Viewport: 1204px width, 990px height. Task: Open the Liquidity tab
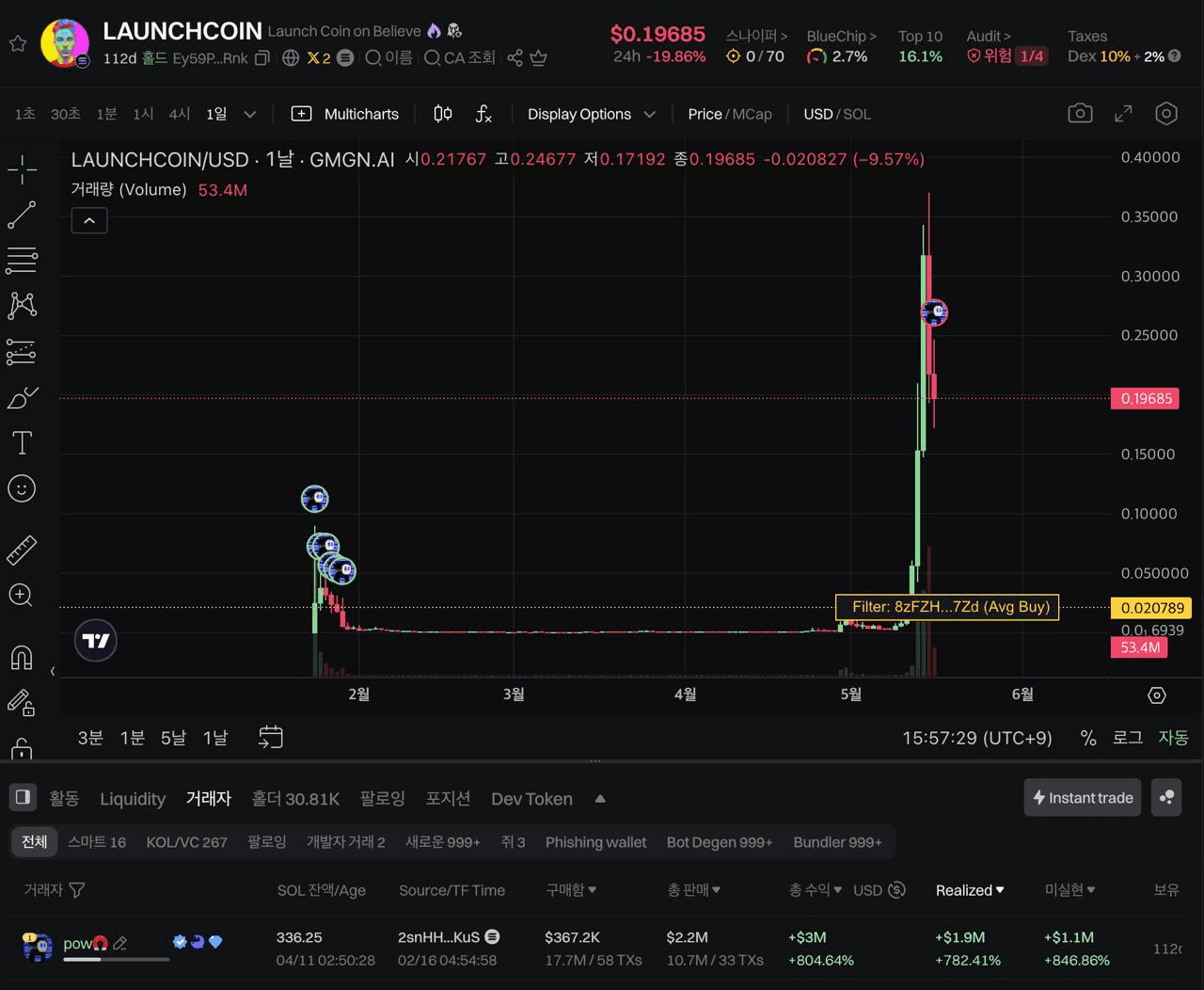(x=133, y=798)
